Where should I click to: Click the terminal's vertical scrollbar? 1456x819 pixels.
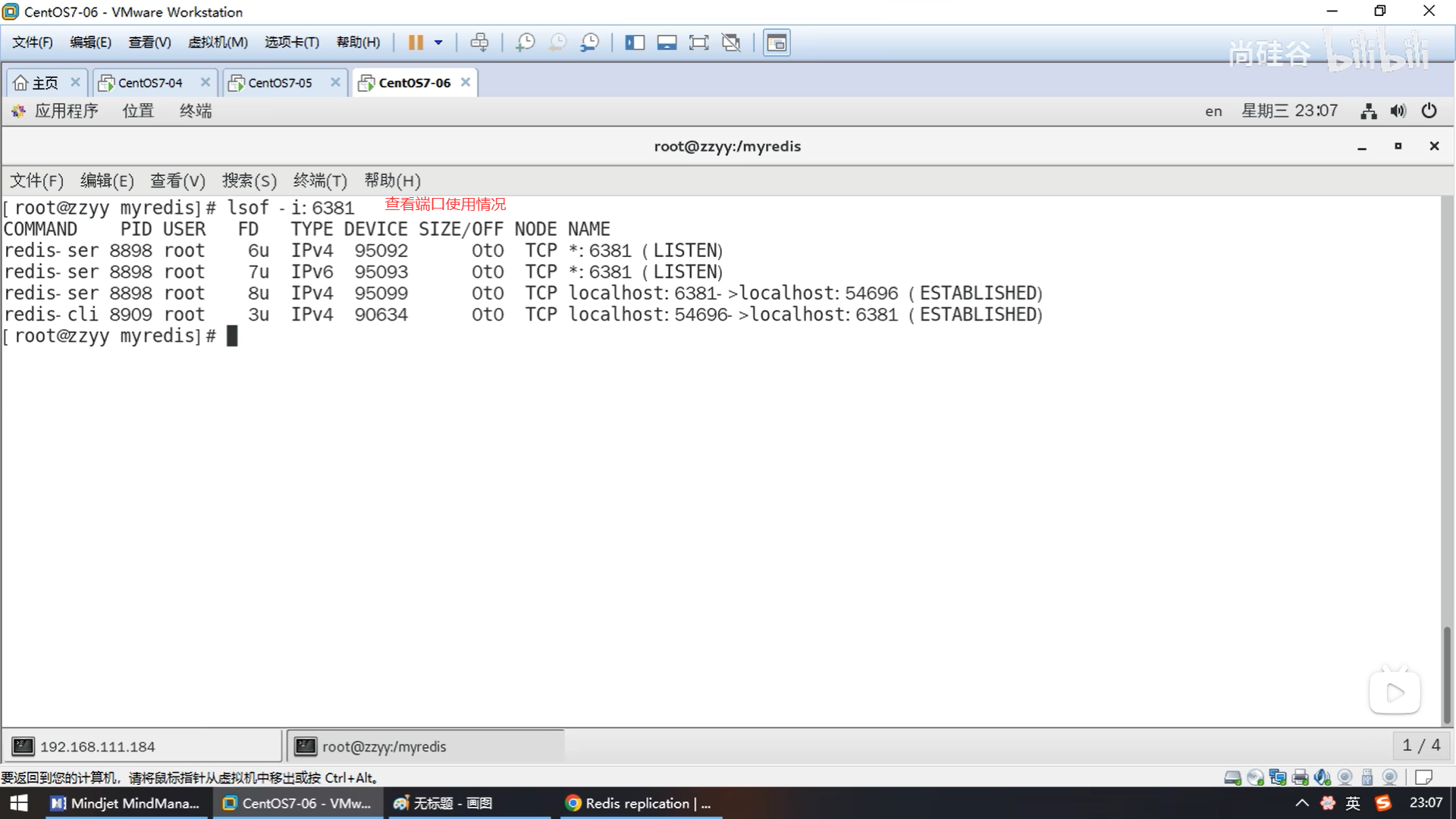point(1447,675)
